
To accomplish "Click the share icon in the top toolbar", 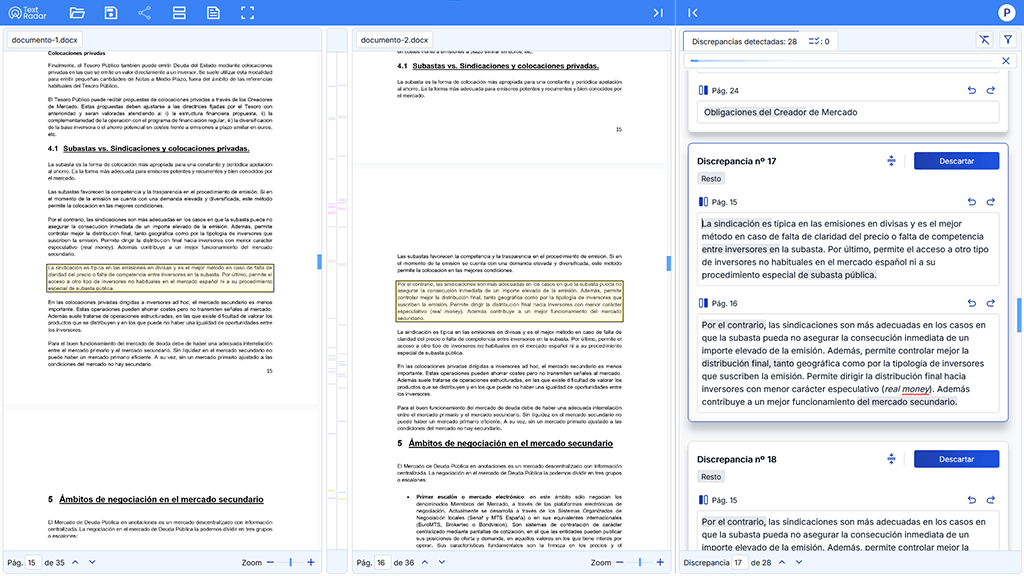I will click(x=145, y=12).
